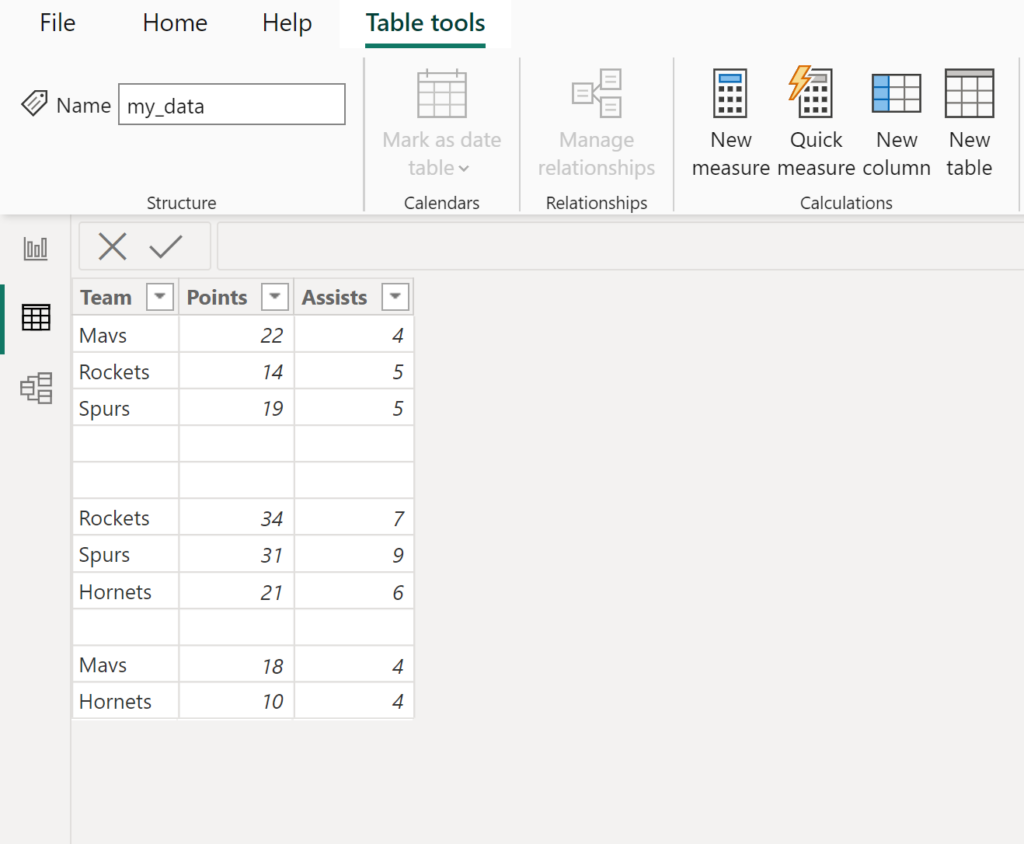The height and width of the screenshot is (844, 1024).
Task: Select the Points cell showing 22
Action: point(236,335)
